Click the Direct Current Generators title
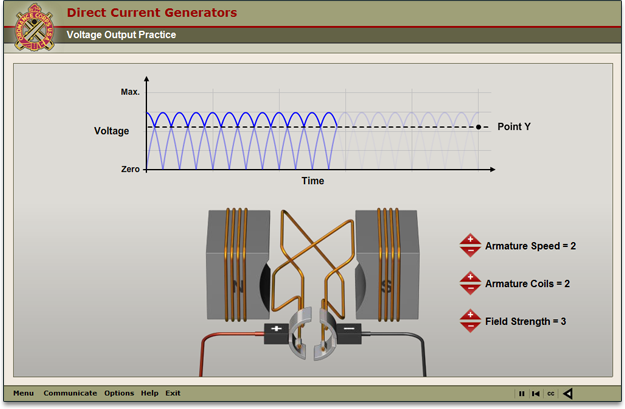The height and width of the screenshot is (409, 625). point(152,12)
